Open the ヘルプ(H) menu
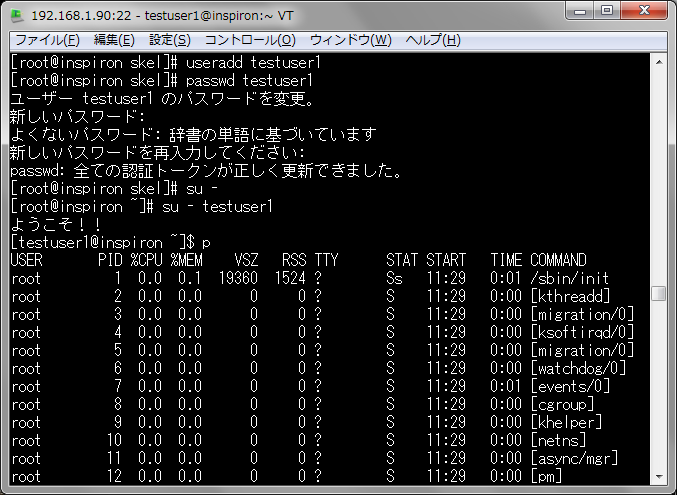This screenshot has width=677, height=495. pos(433,40)
